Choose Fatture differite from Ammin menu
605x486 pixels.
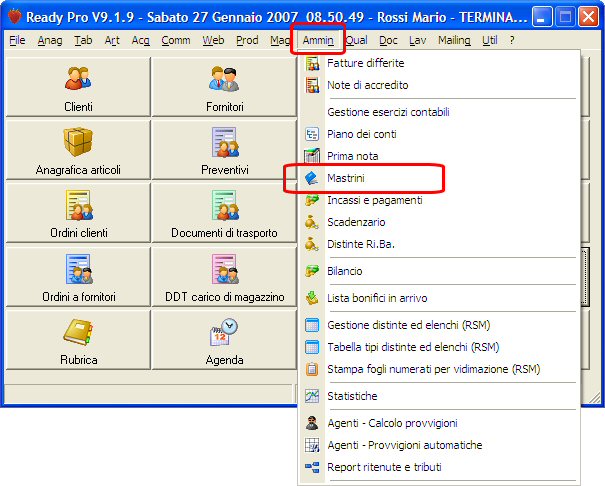pos(439,63)
